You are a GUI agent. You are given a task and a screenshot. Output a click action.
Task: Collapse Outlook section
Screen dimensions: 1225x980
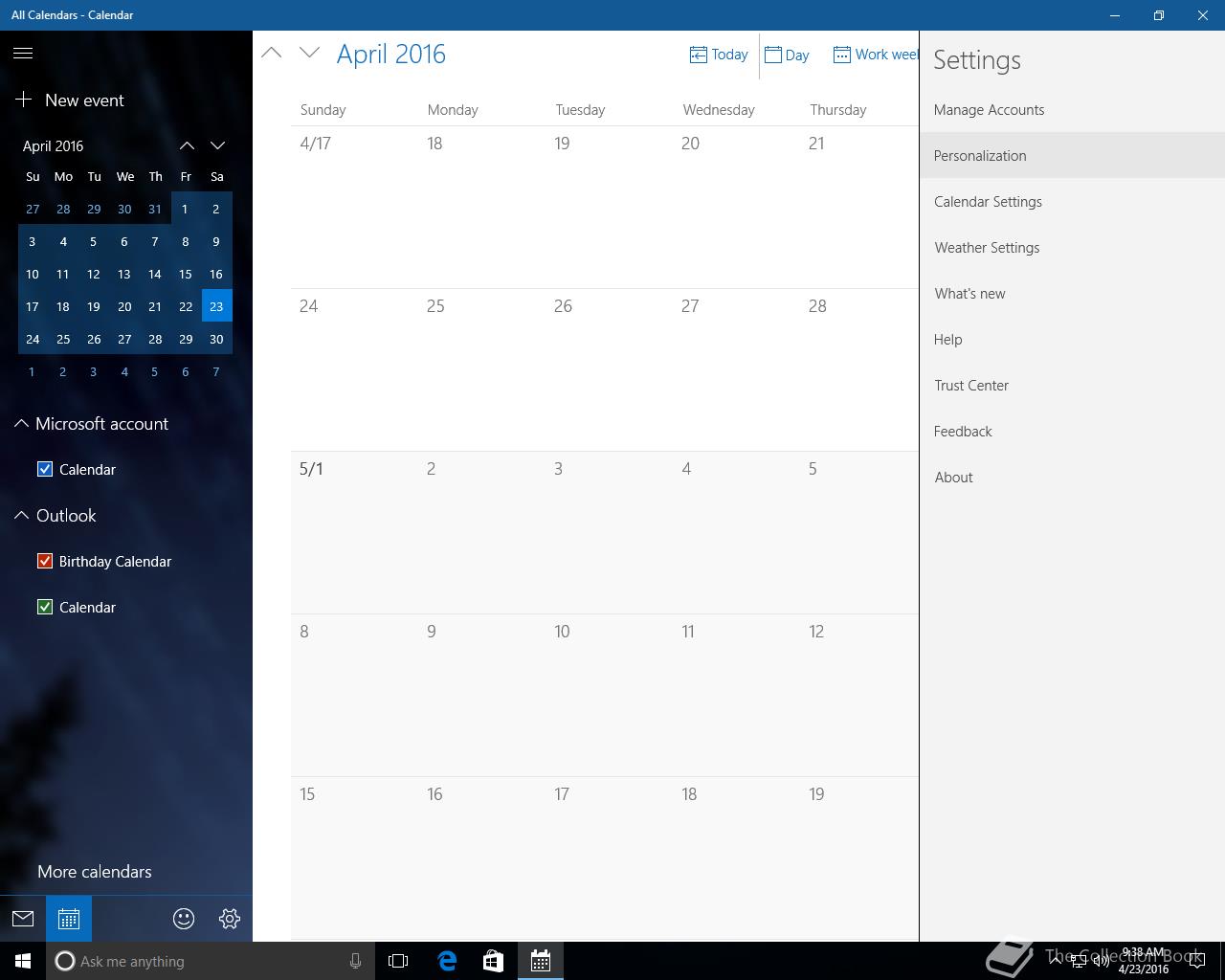pos(21,515)
